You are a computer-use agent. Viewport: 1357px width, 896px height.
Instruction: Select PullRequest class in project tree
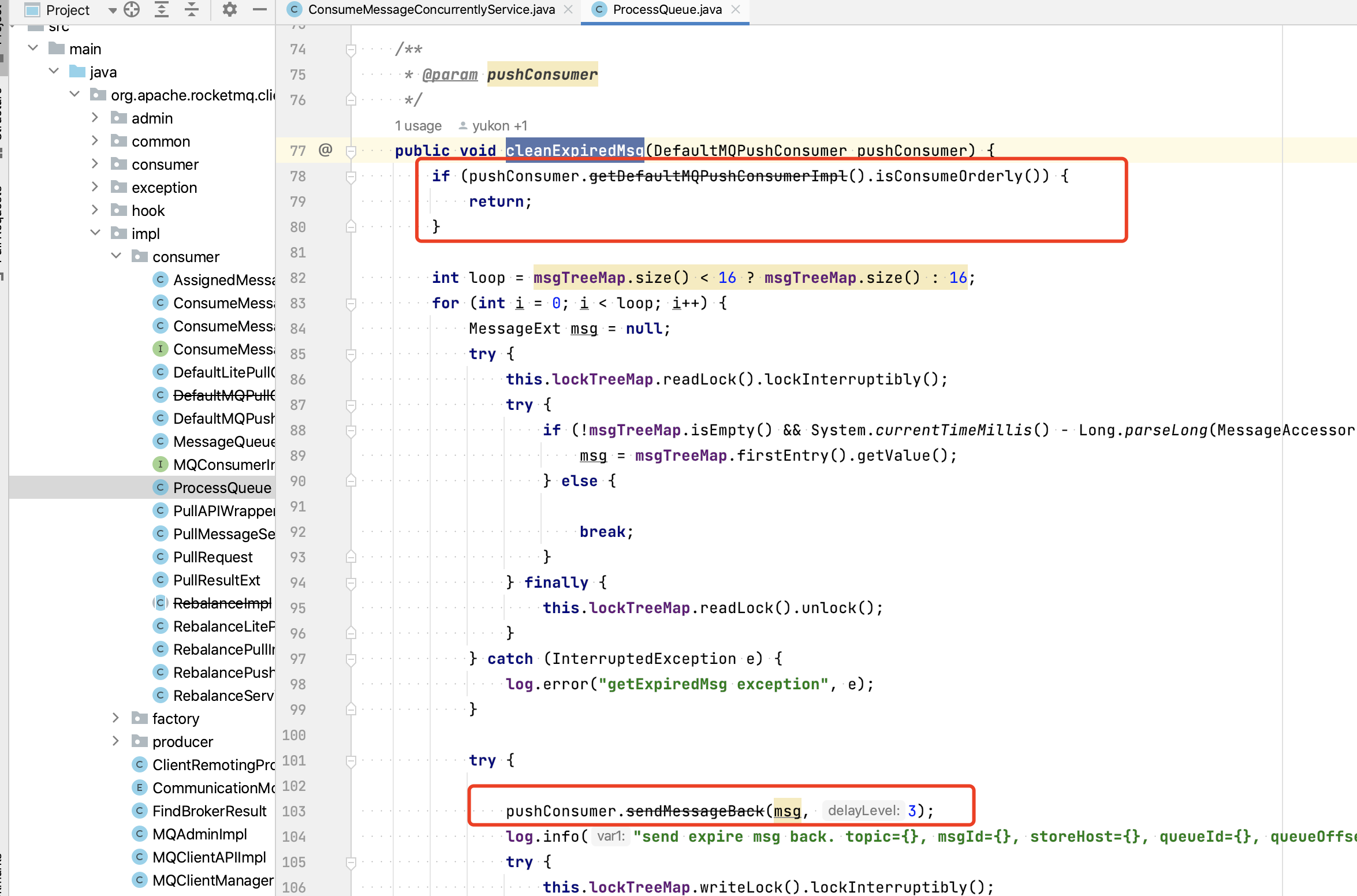tap(213, 557)
